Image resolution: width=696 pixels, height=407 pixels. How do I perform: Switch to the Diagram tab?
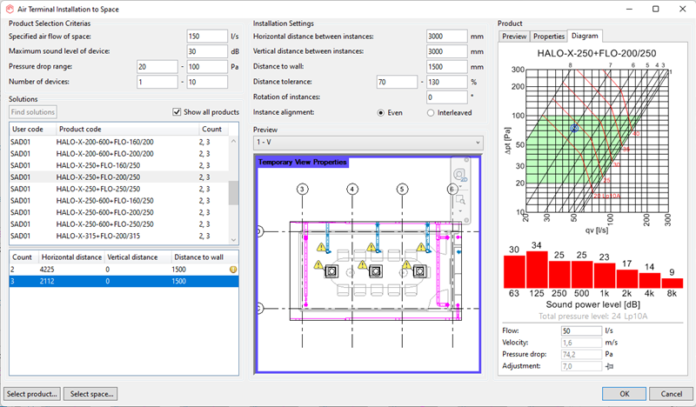pos(585,36)
